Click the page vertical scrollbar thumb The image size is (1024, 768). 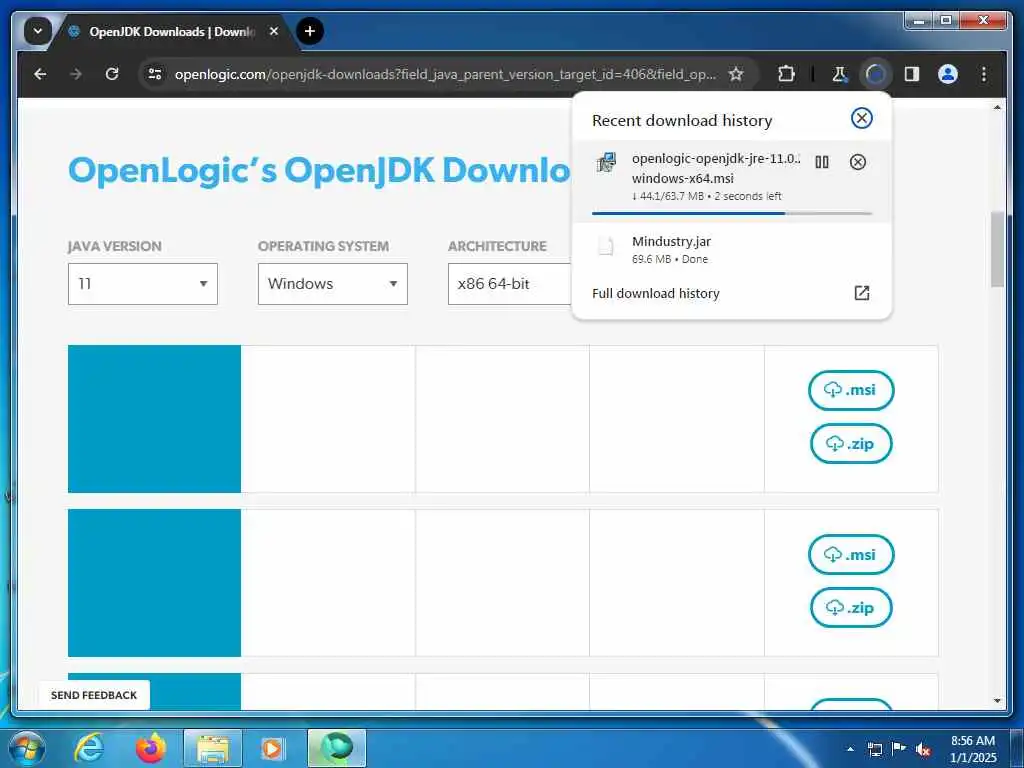click(x=997, y=249)
